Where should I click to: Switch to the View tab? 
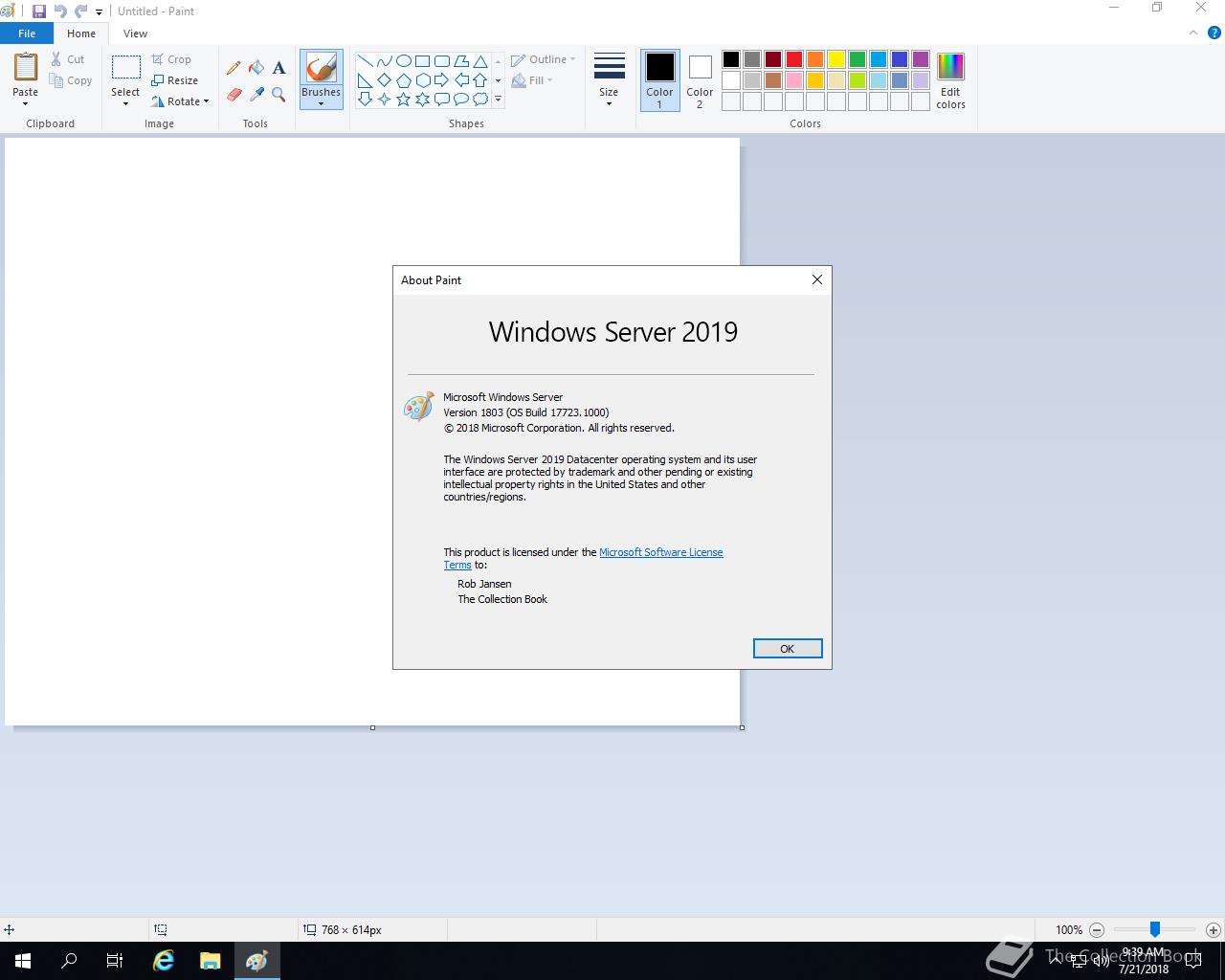point(135,33)
